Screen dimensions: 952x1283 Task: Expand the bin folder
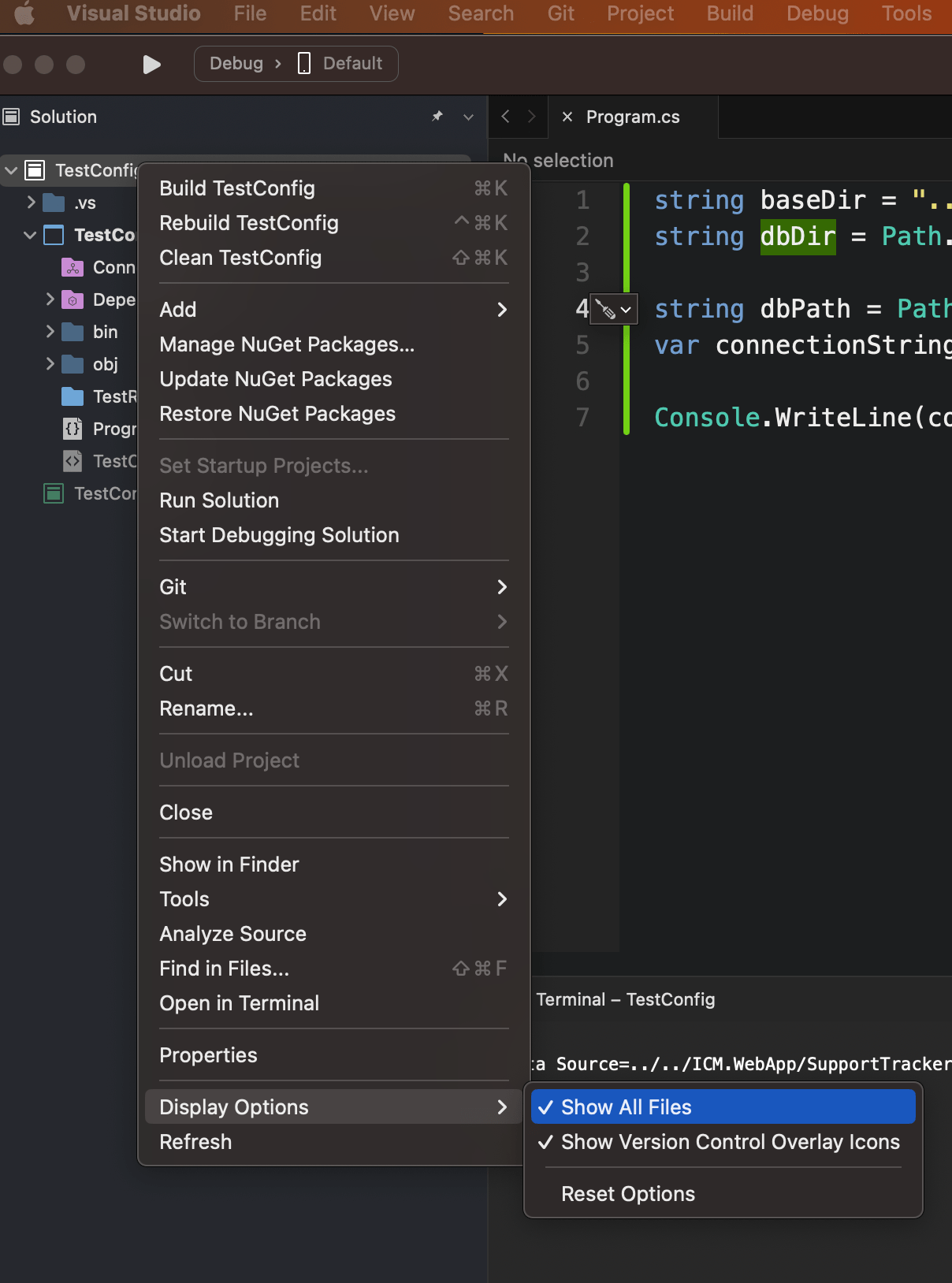click(50, 332)
